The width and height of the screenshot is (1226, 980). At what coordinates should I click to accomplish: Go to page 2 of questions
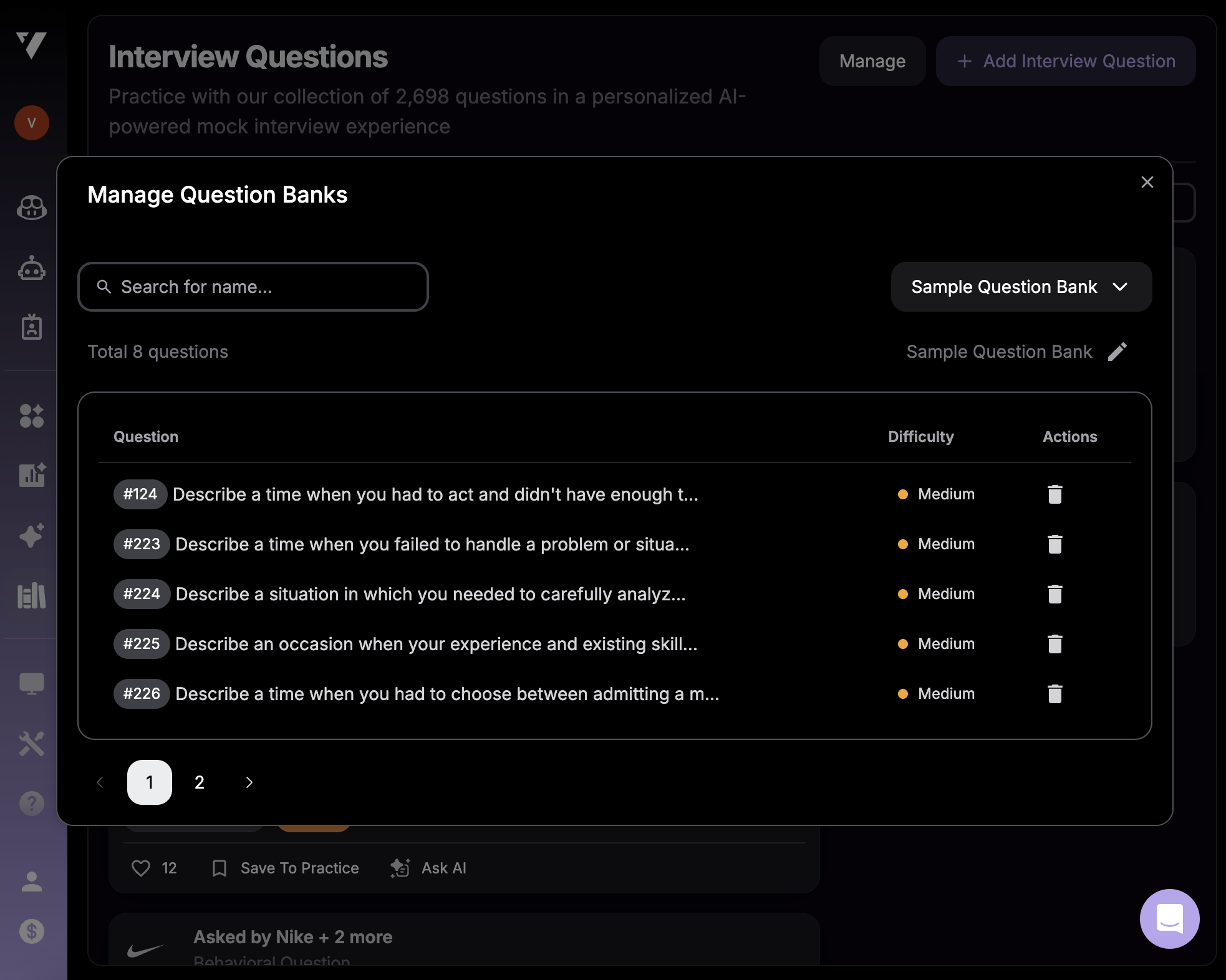(x=199, y=782)
